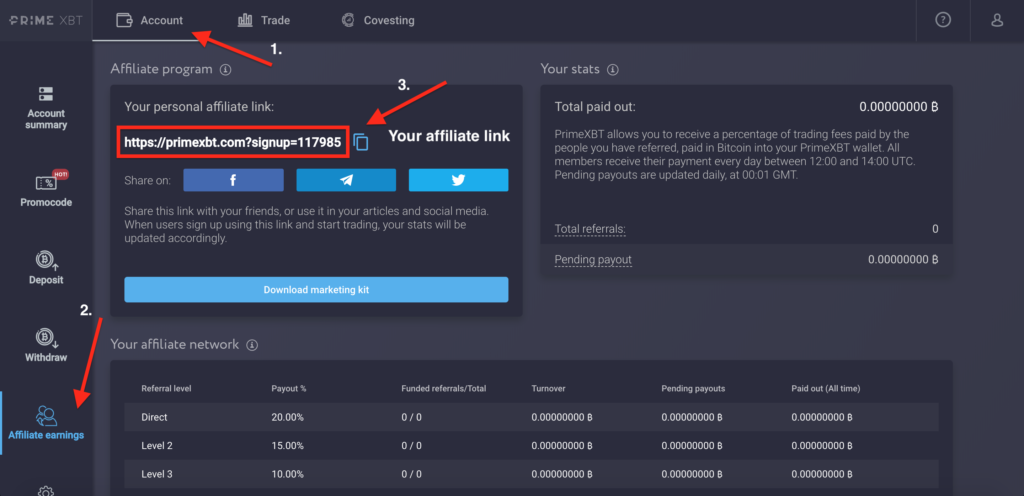Open the Covesting tab
The image size is (1024, 496).
click(x=378, y=20)
